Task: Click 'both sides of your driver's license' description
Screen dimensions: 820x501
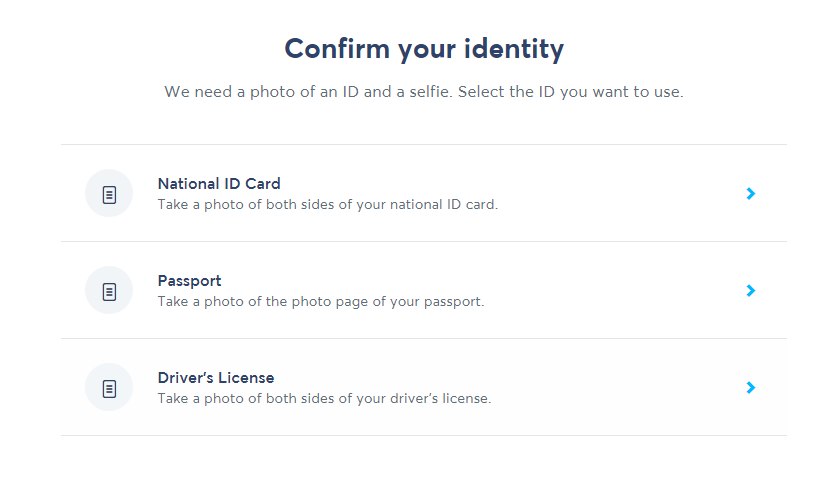Action: coord(378,398)
